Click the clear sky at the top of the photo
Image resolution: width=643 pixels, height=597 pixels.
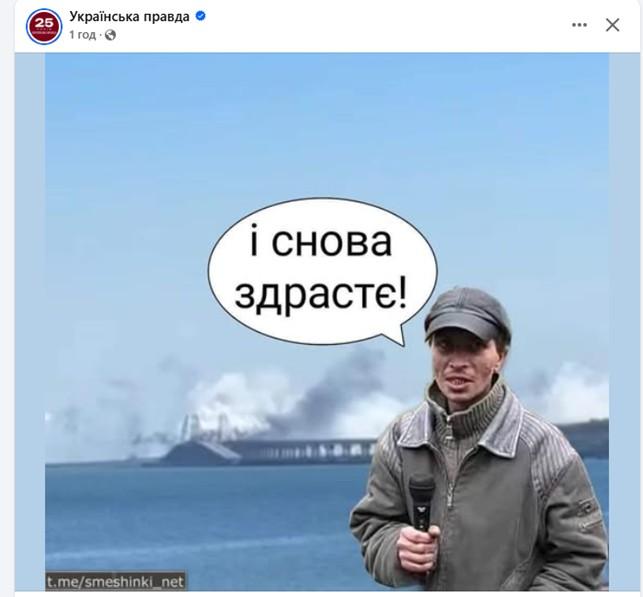pyautogui.click(x=326, y=123)
